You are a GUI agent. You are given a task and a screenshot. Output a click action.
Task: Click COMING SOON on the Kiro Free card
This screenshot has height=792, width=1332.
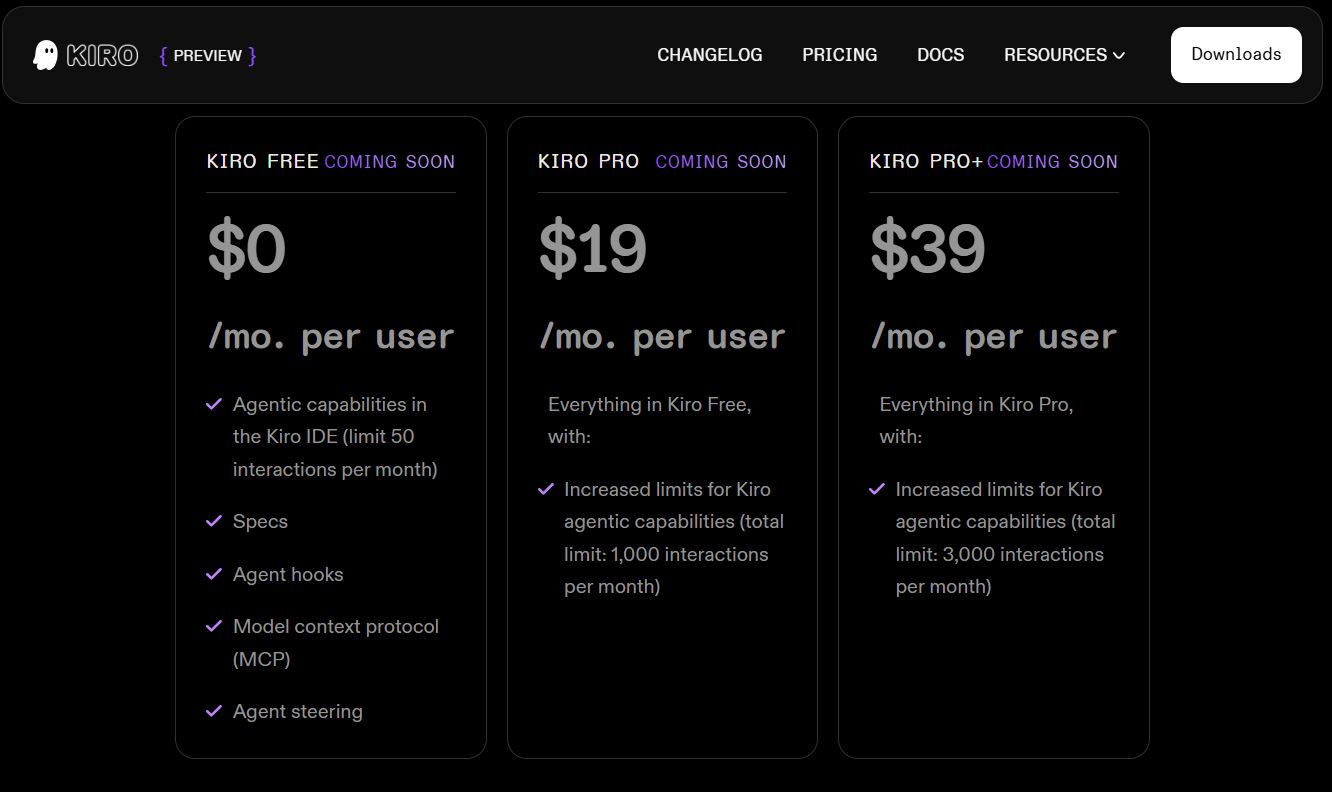pos(390,161)
